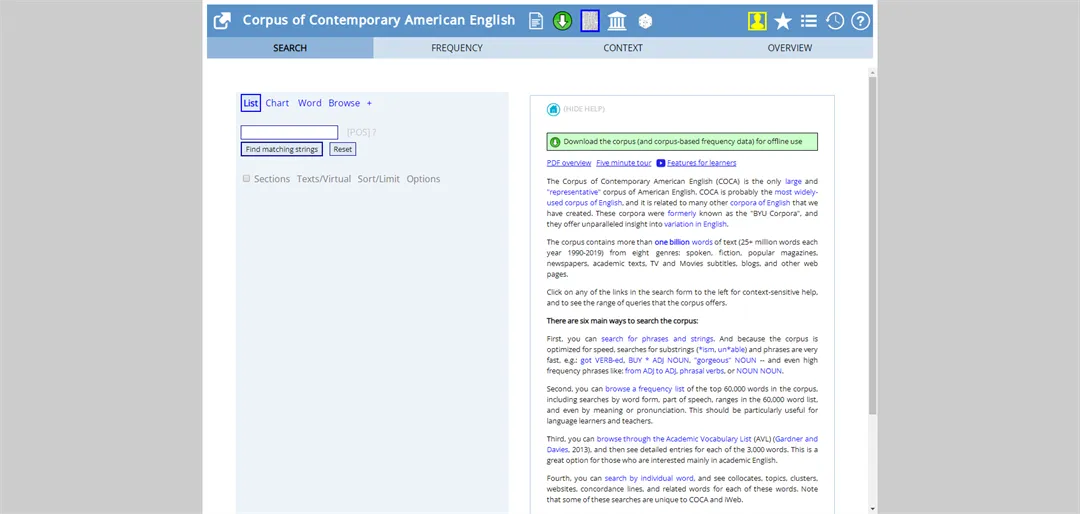Click the external link icon beside corpus title
Viewport: 1080px width, 514px height.
(222, 21)
